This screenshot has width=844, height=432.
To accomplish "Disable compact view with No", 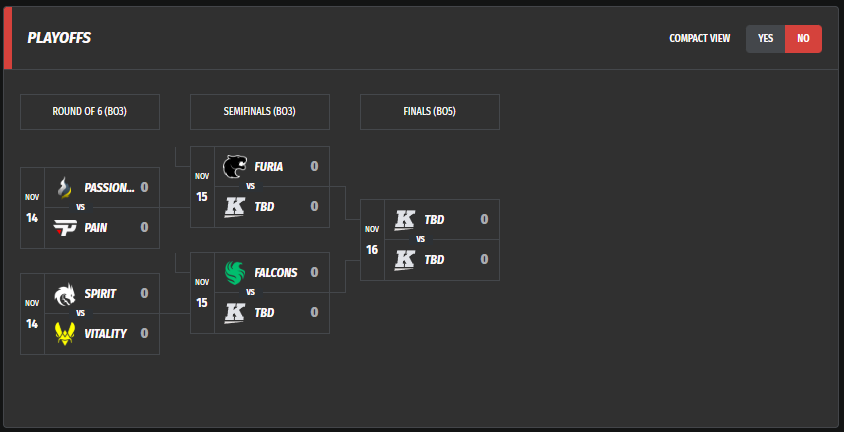I will click(x=803, y=39).
